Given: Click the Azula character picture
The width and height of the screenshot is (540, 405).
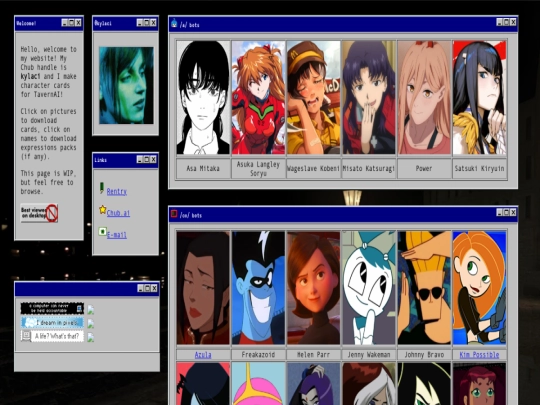Looking at the screenshot, I should pyautogui.click(x=203, y=288).
